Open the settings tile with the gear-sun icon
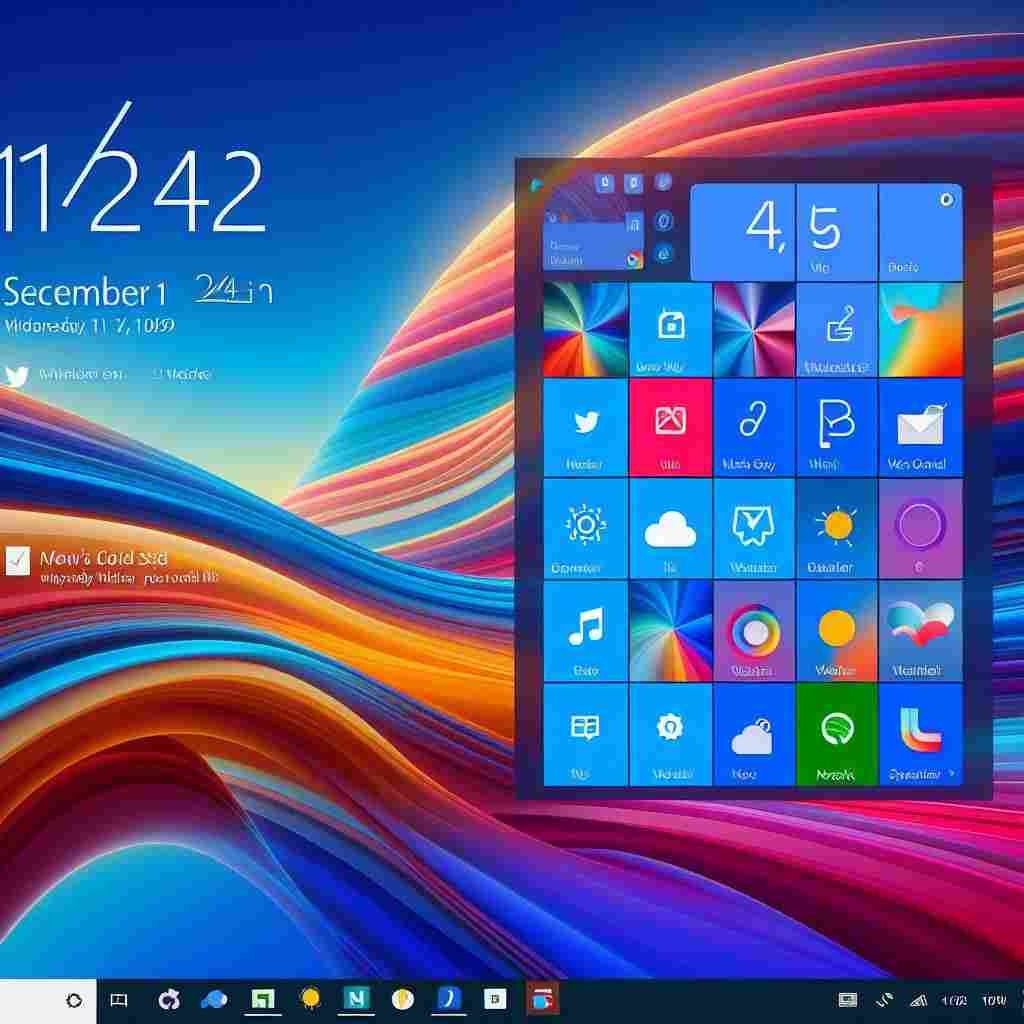This screenshot has height=1024, width=1024. click(x=585, y=528)
